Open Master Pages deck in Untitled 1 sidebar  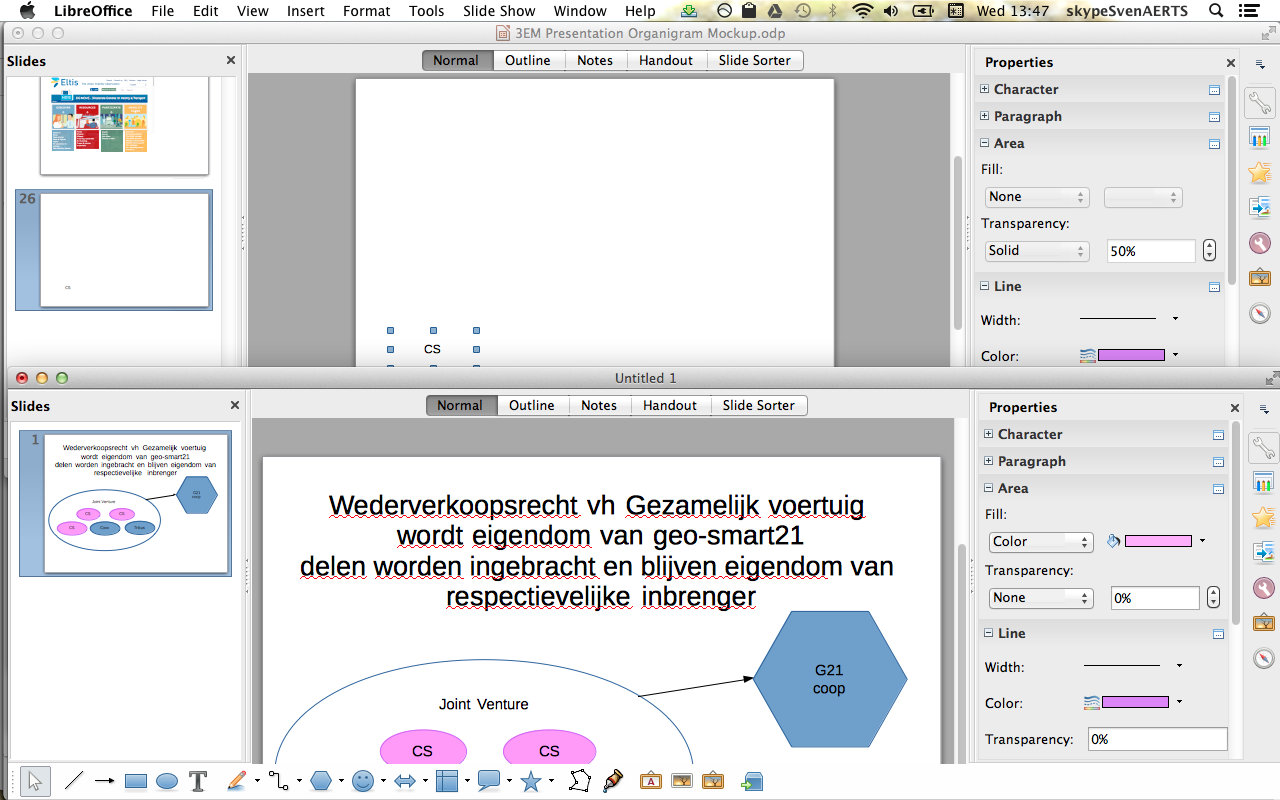click(x=1263, y=483)
